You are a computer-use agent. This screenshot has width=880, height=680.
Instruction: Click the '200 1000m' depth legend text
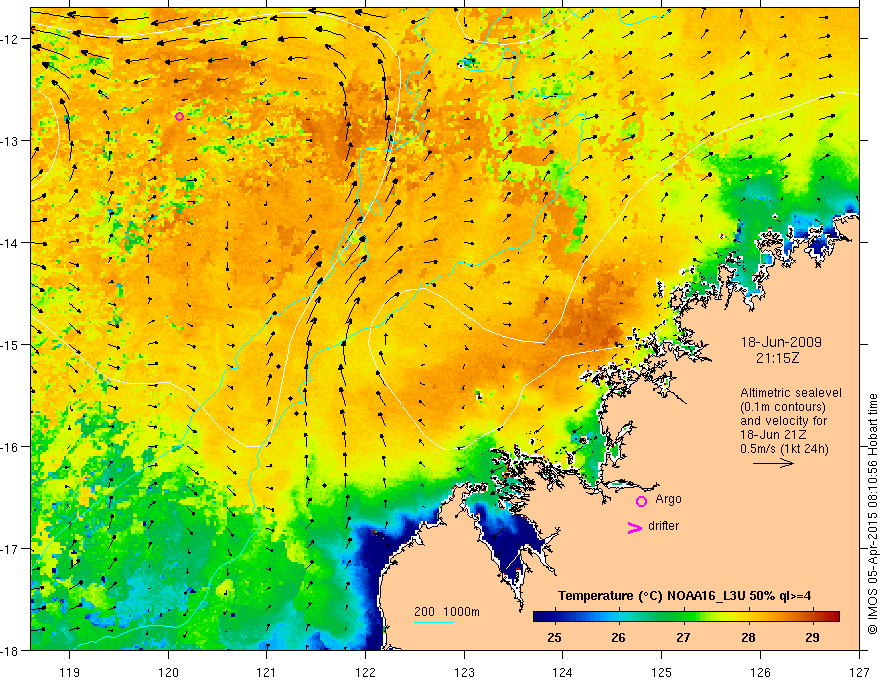point(447,612)
